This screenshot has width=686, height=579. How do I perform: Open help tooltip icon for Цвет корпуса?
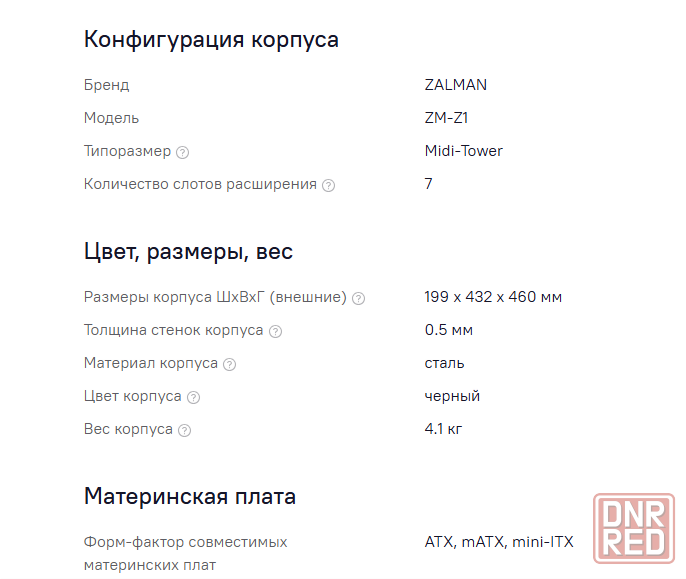[193, 397]
